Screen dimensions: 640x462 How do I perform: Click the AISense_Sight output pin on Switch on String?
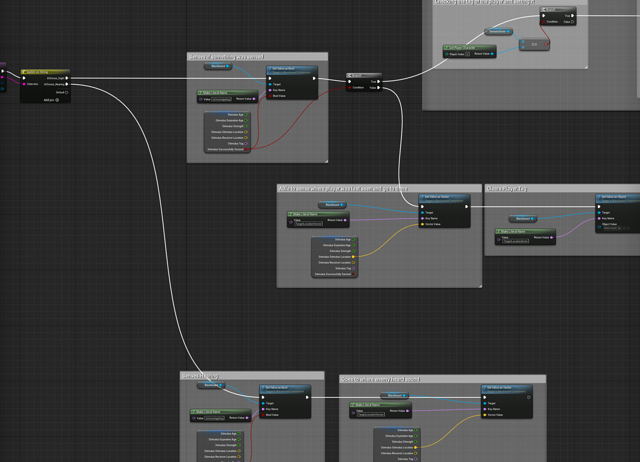click(x=67, y=78)
